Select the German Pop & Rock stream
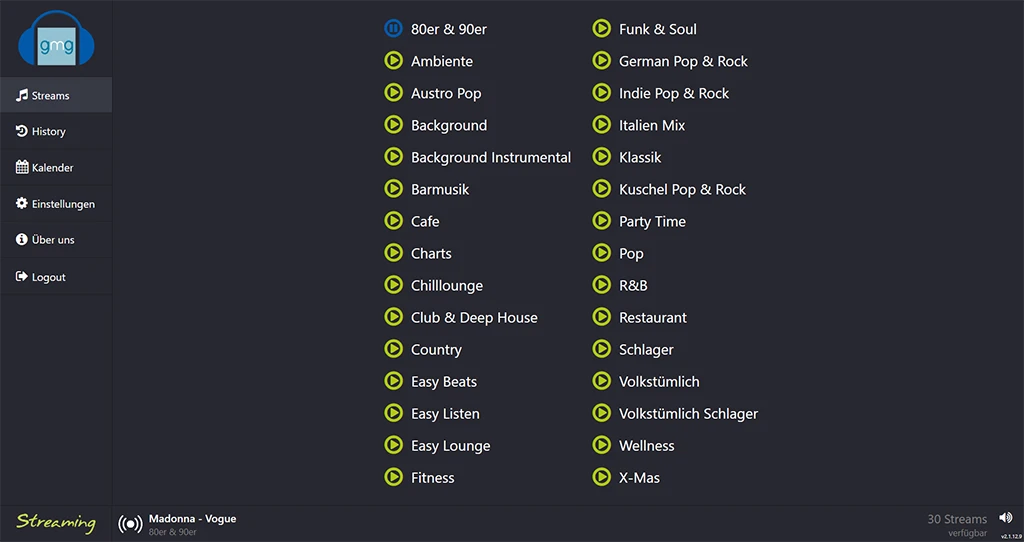The image size is (1024, 542). [683, 61]
